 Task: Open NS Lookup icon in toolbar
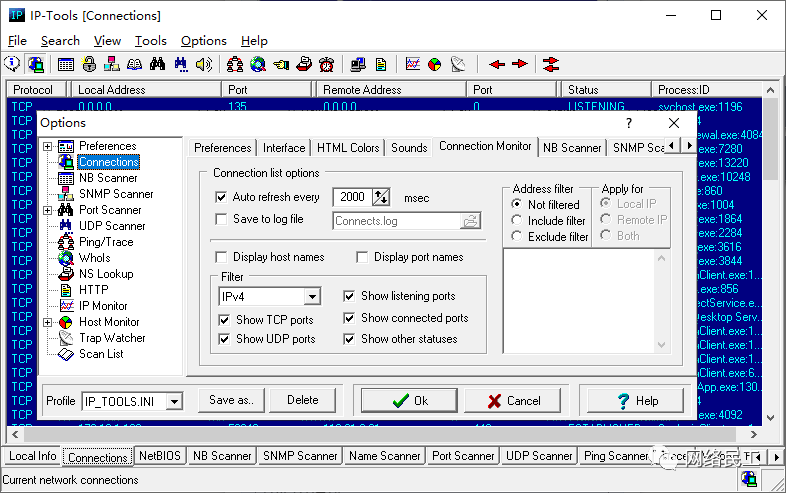click(x=304, y=64)
